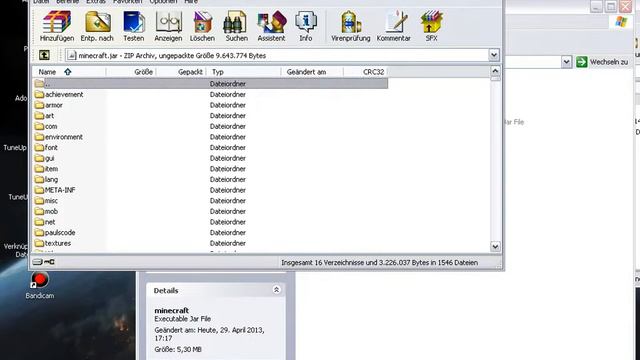Viewport: 640px width, 360px height.
Task: Click the file list scroll down arrow
Action: pyautogui.click(x=495, y=247)
